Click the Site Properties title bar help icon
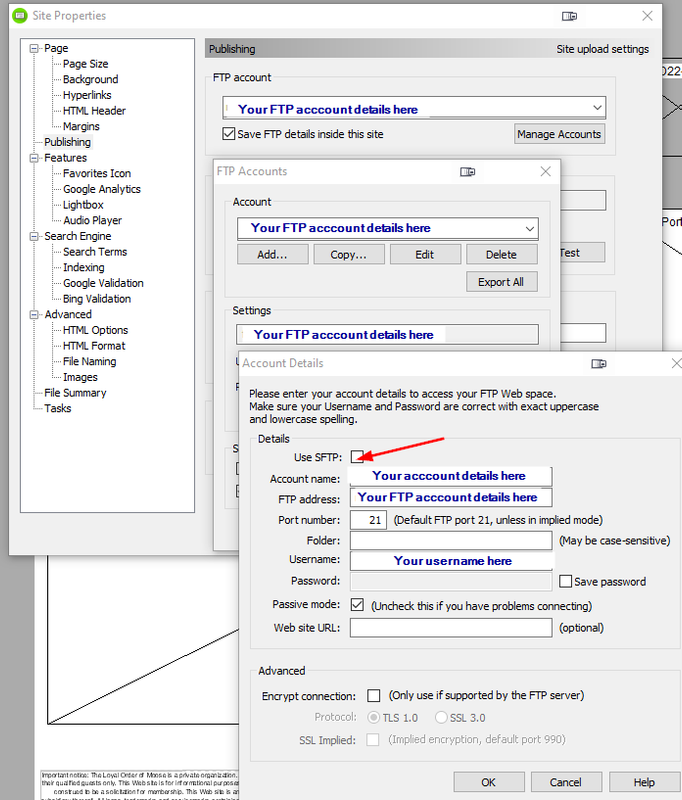682x800 pixels. (569, 16)
